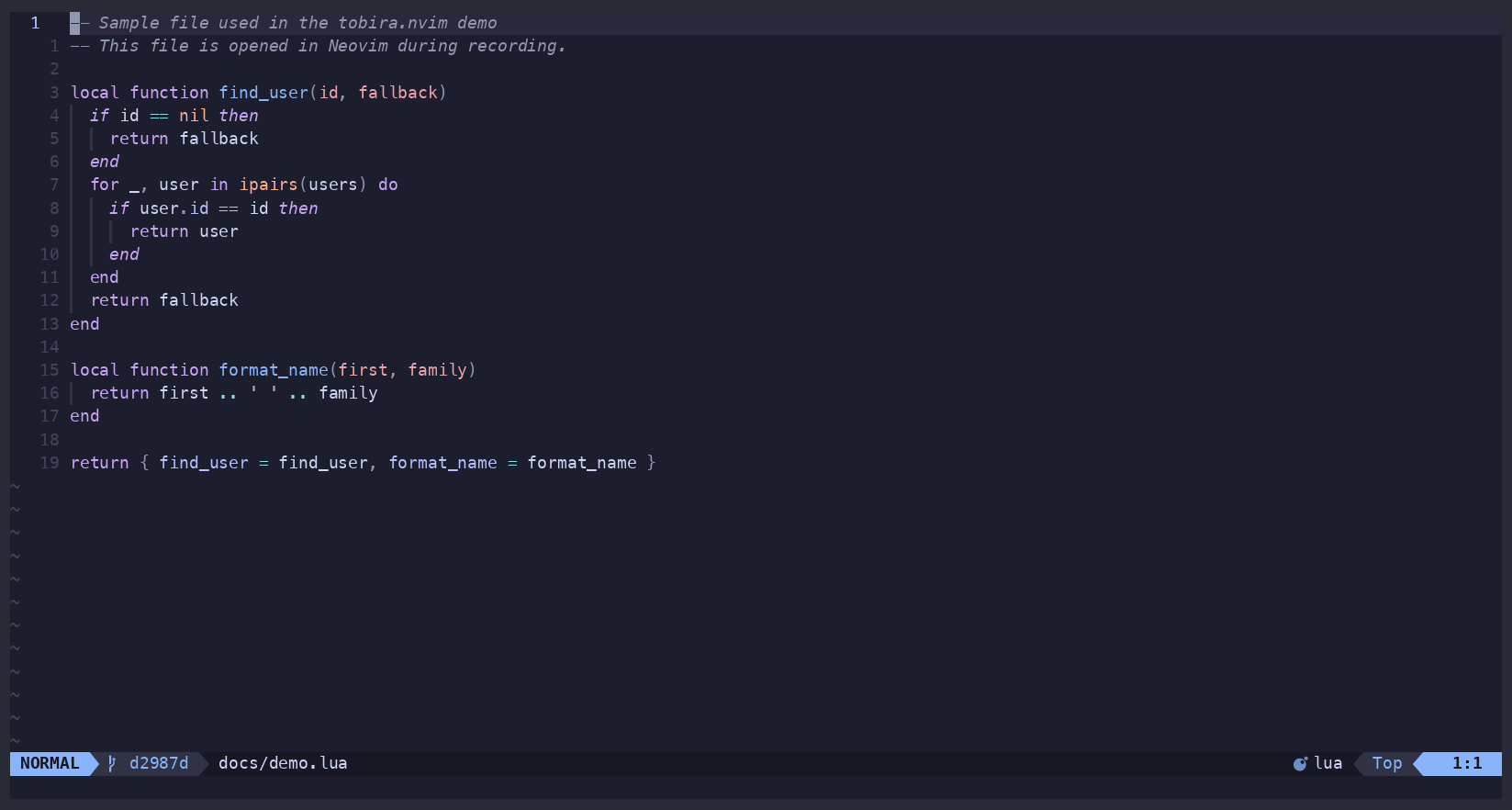Click the closing brace of the return table
The width and height of the screenshot is (1512, 810).
click(651, 463)
